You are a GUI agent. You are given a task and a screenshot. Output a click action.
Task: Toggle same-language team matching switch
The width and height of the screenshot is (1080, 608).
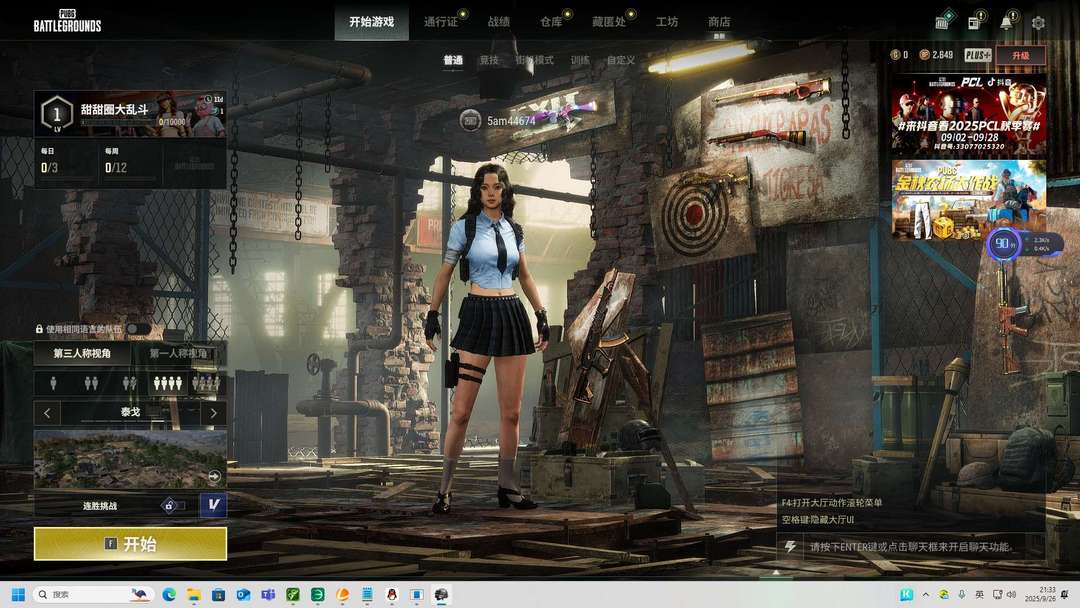tap(138, 329)
